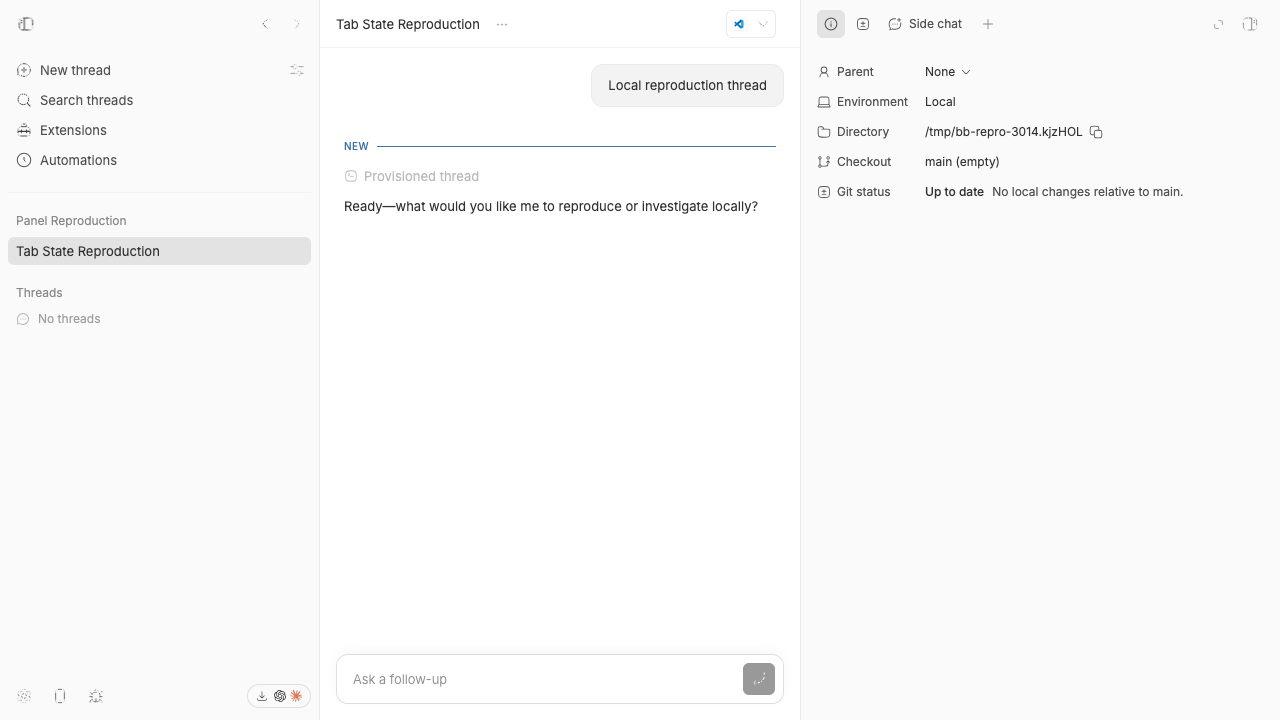Add a new panel tab
The height and width of the screenshot is (720, 1280).
coord(988,24)
